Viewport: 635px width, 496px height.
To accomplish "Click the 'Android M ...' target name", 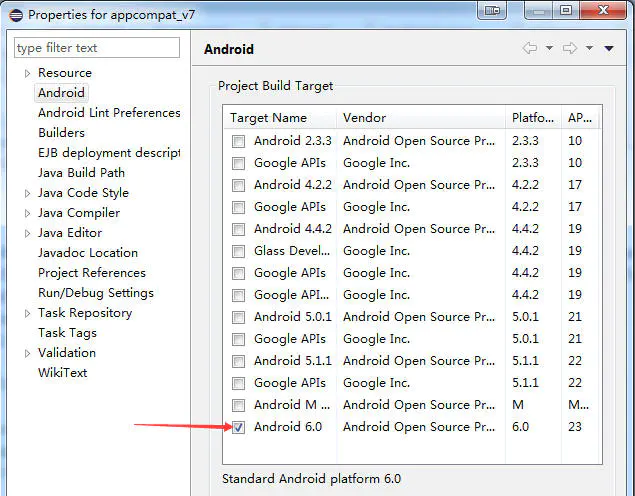I will point(292,405).
